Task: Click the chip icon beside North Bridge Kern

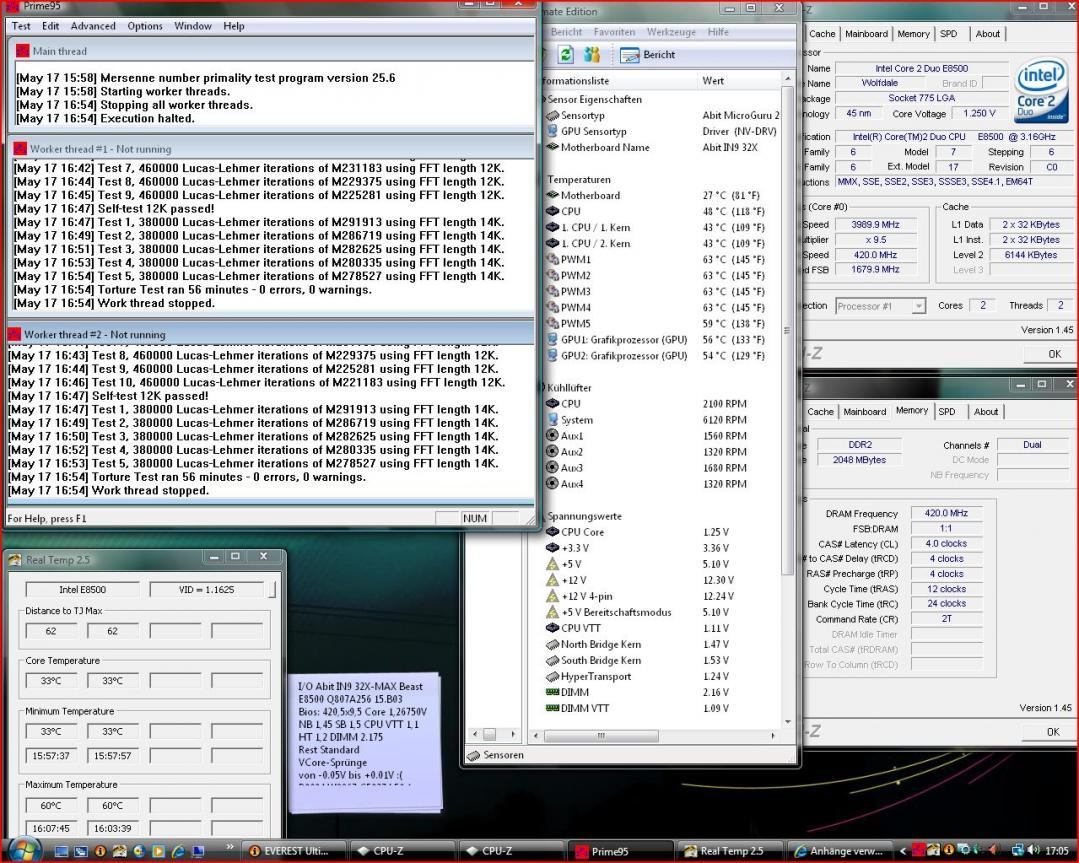Action: [x=552, y=644]
